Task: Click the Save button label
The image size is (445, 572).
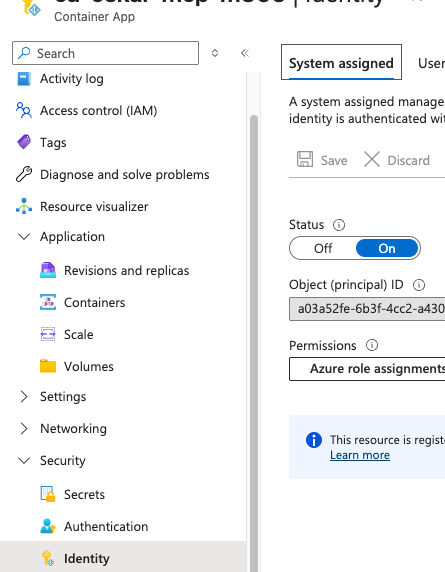Action: pos(334,161)
